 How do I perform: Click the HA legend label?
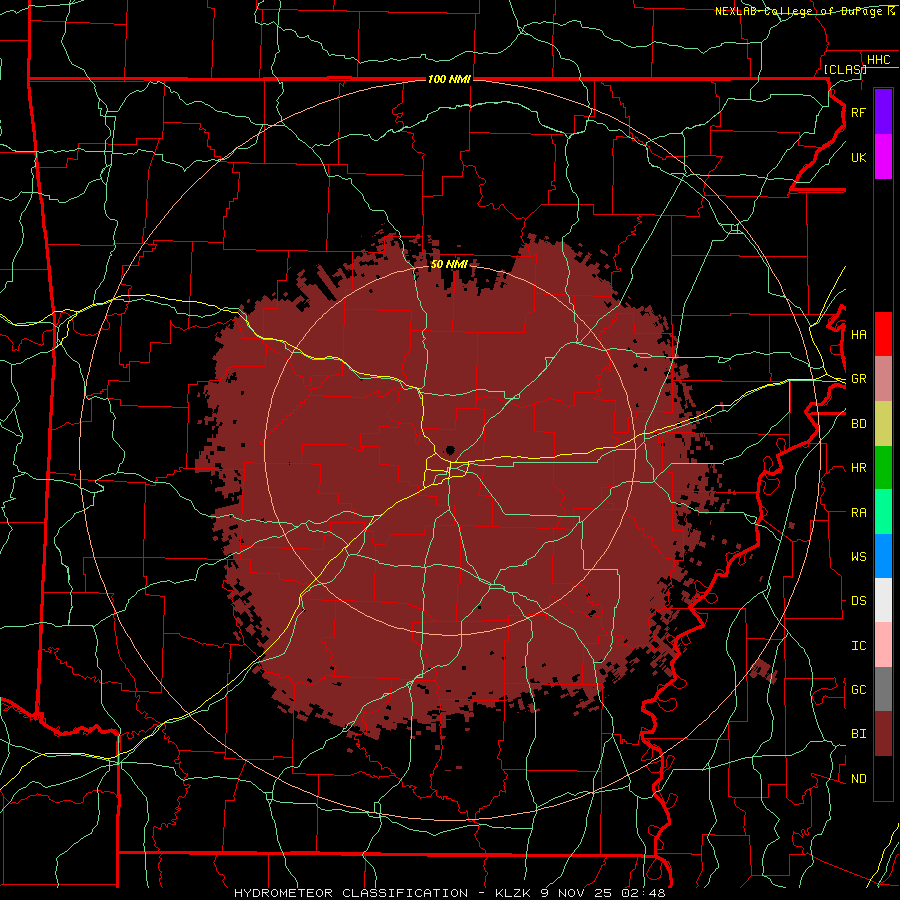point(858,335)
